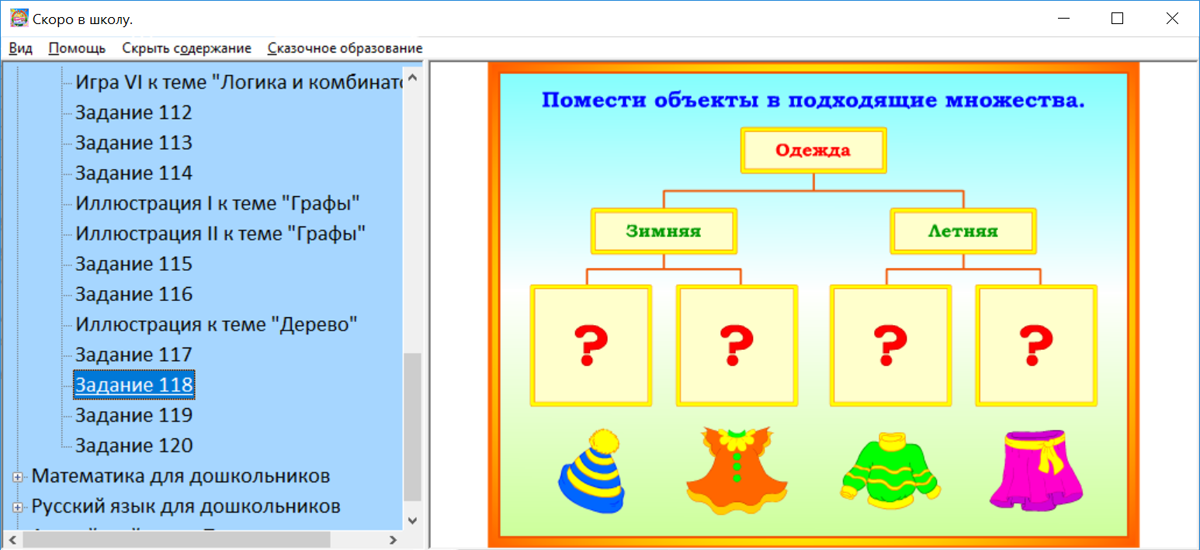Click the tree vertical scrollbar thumb
The width and height of the screenshot is (1200, 550).
pyautogui.click(x=412, y=427)
